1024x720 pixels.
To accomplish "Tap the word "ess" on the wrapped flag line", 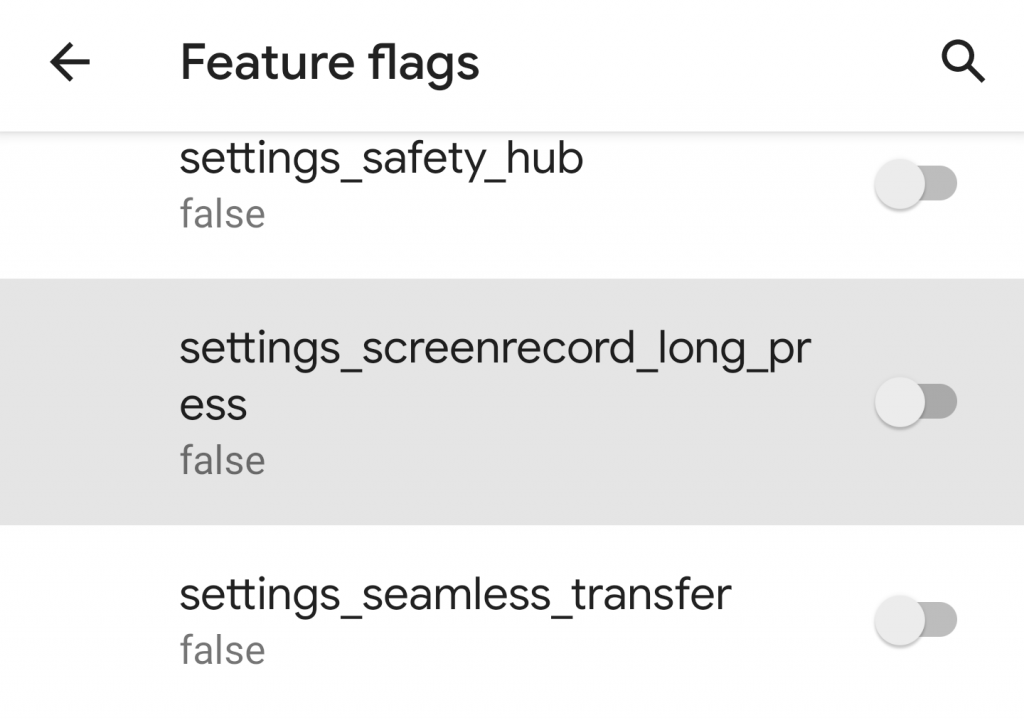I will [213, 406].
